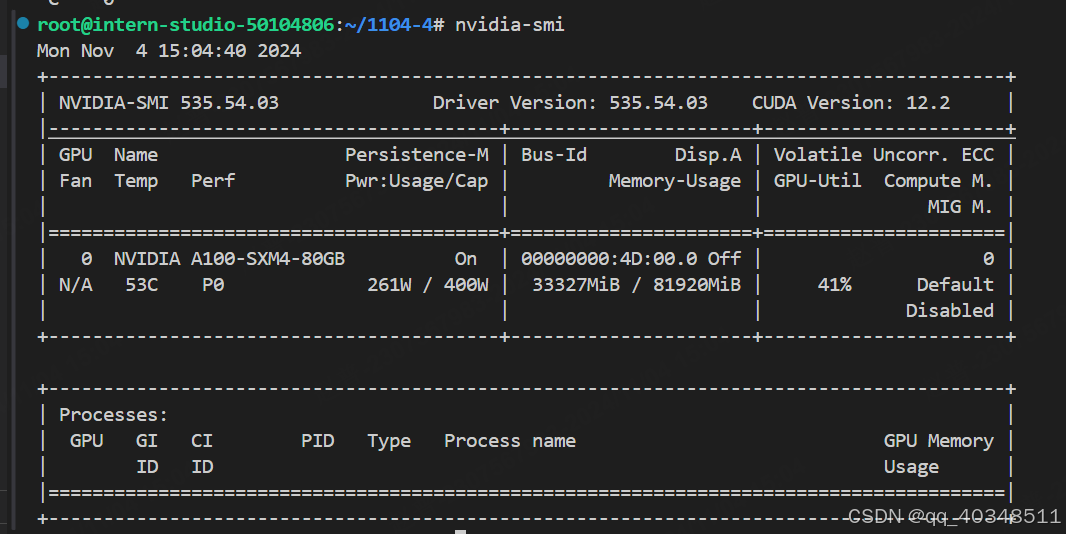This screenshot has width=1066, height=534.
Task: Select Driver Version: 535.54.03
Action: [x=570, y=103]
